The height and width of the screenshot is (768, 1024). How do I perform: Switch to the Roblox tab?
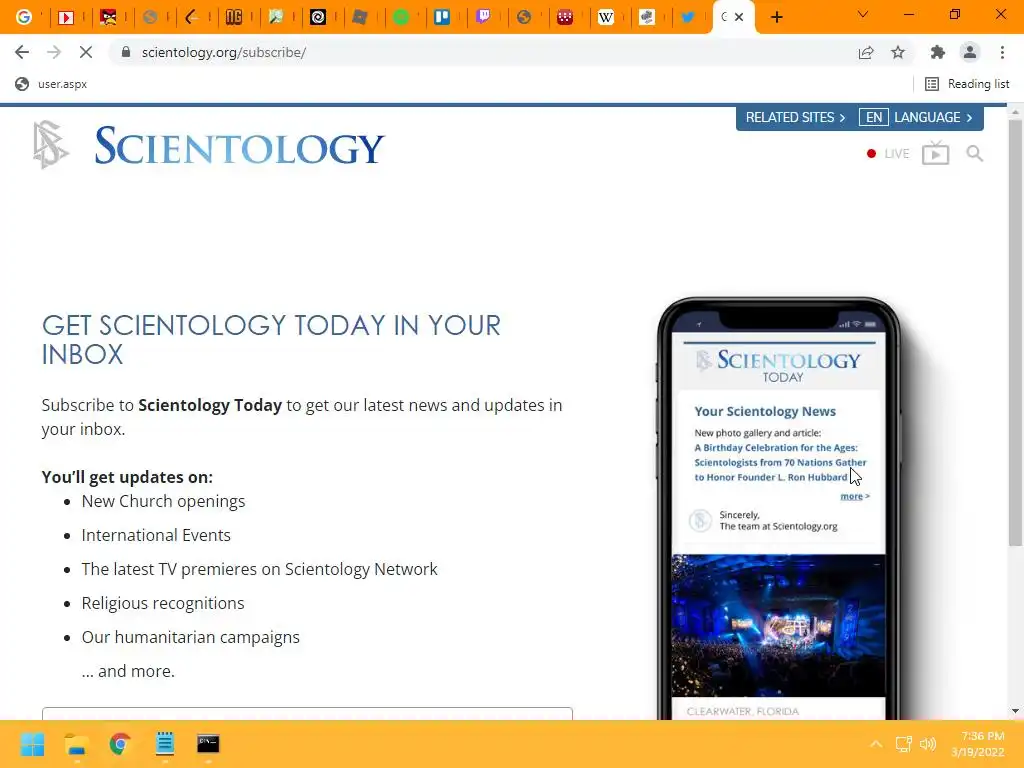(x=359, y=17)
